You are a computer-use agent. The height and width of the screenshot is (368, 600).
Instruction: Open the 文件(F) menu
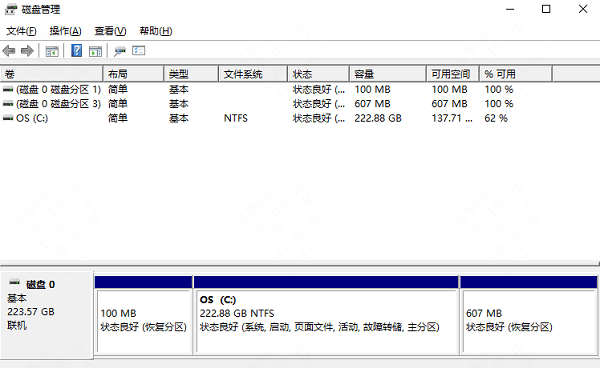click(21, 31)
